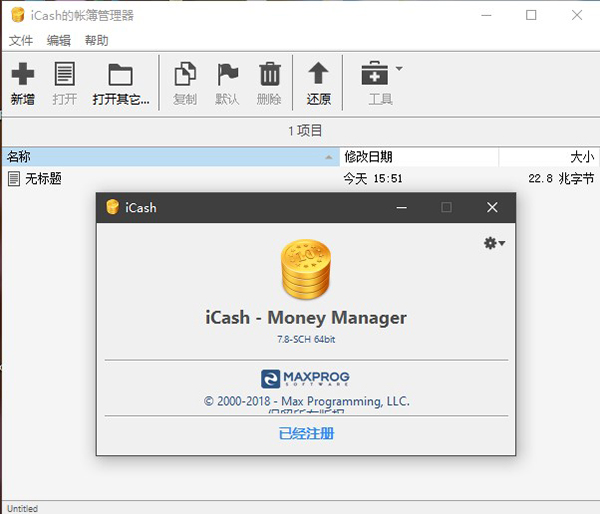Click the 7.8-SCH 64bit version text
Viewport: 600px width, 514px height.
click(x=306, y=339)
